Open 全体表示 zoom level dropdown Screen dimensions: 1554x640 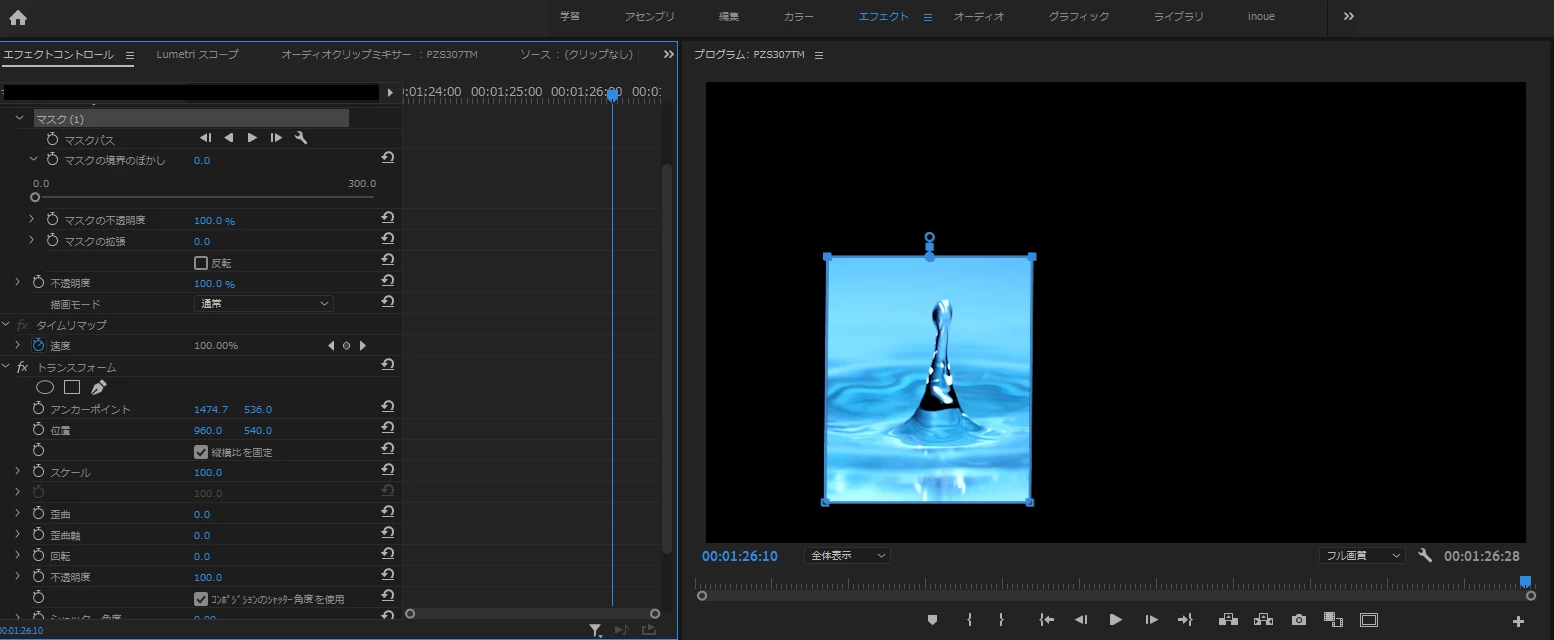pos(846,555)
